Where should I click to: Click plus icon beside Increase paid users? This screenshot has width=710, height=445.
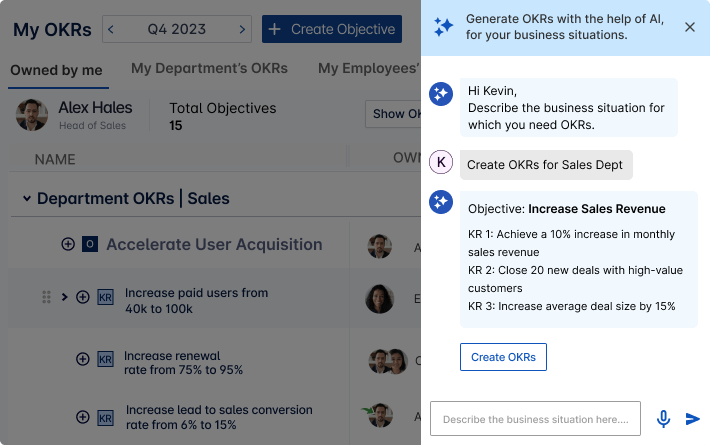click(83, 297)
